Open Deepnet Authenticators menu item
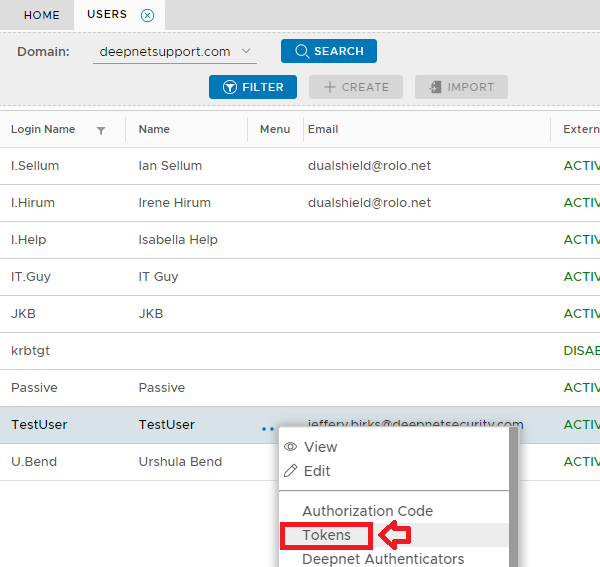Screen dimensions: 600x567 coord(383,559)
